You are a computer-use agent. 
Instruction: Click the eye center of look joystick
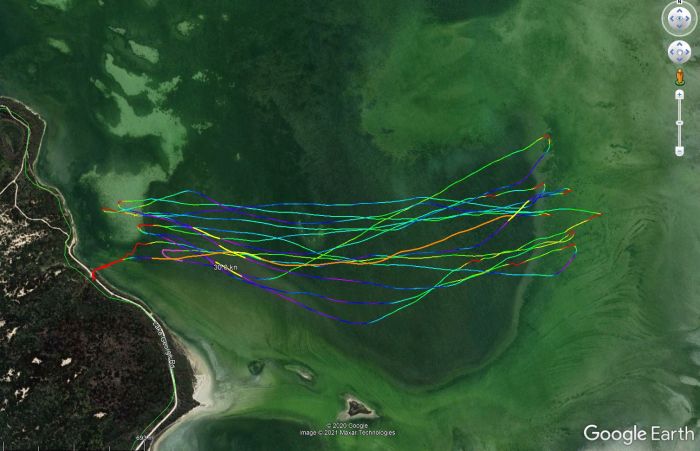click(x=679, y=19)
